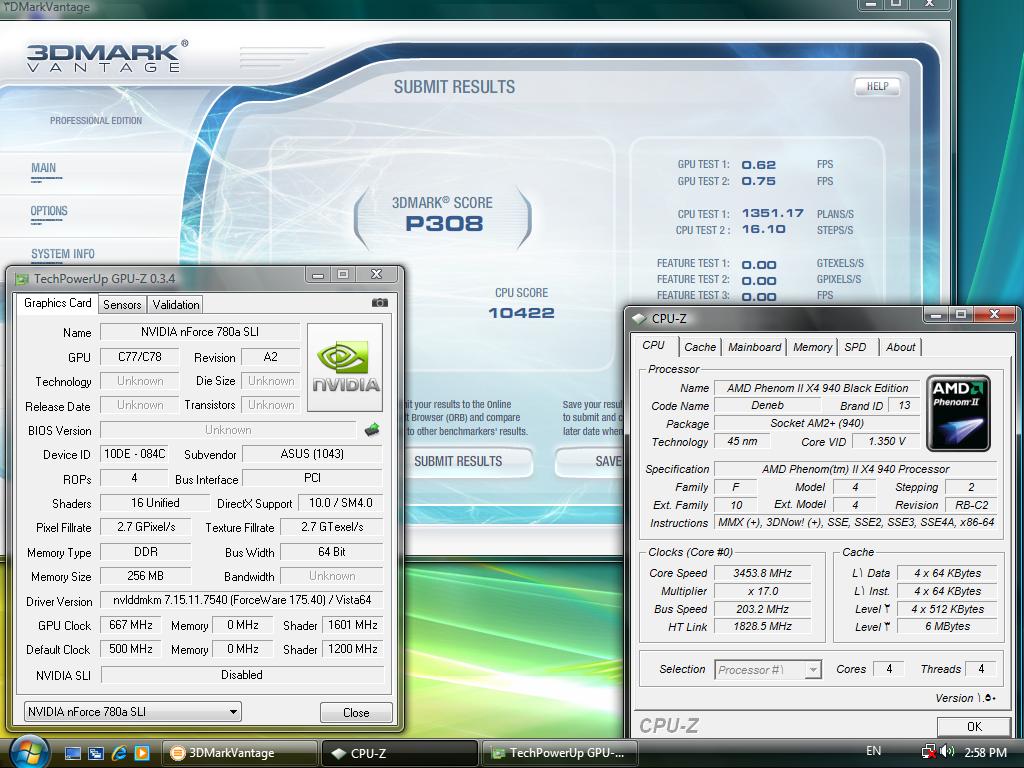This screenshot has width=1024, height=768.
Task: Click the EN language indicator in taskbar
Action: pyautogui.click(x=874, y=751)
